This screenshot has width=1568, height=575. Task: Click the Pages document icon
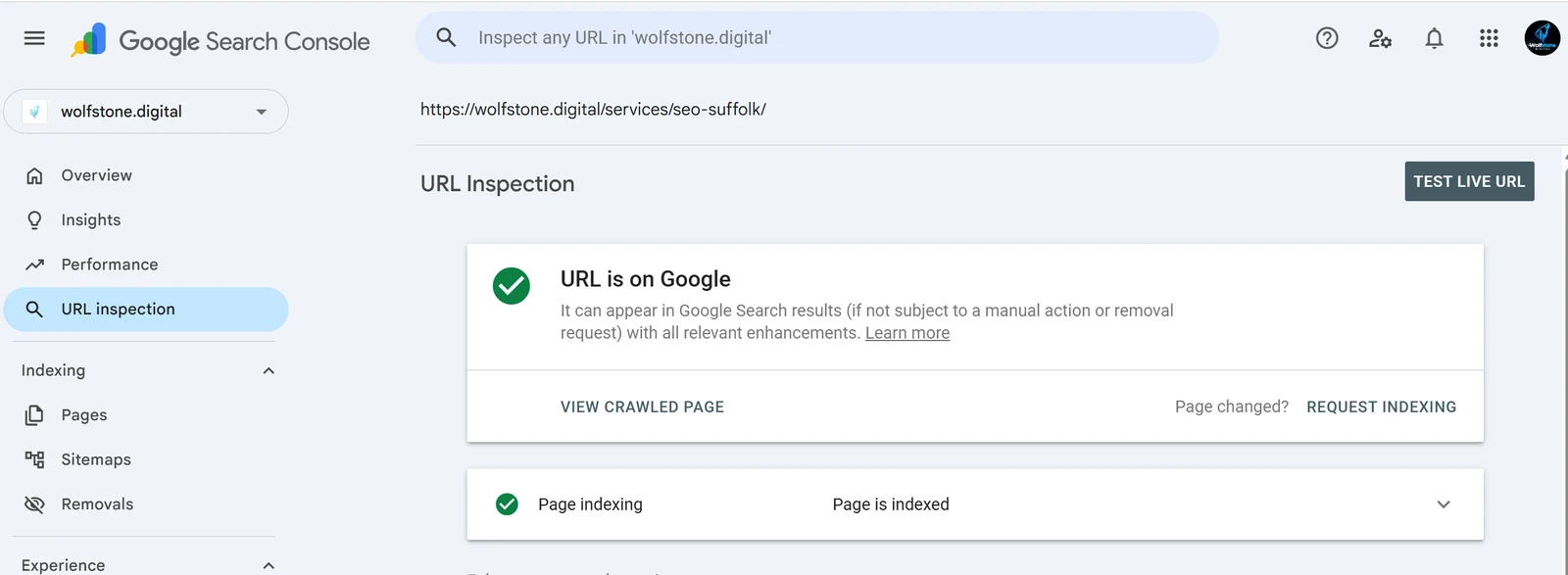34,415
